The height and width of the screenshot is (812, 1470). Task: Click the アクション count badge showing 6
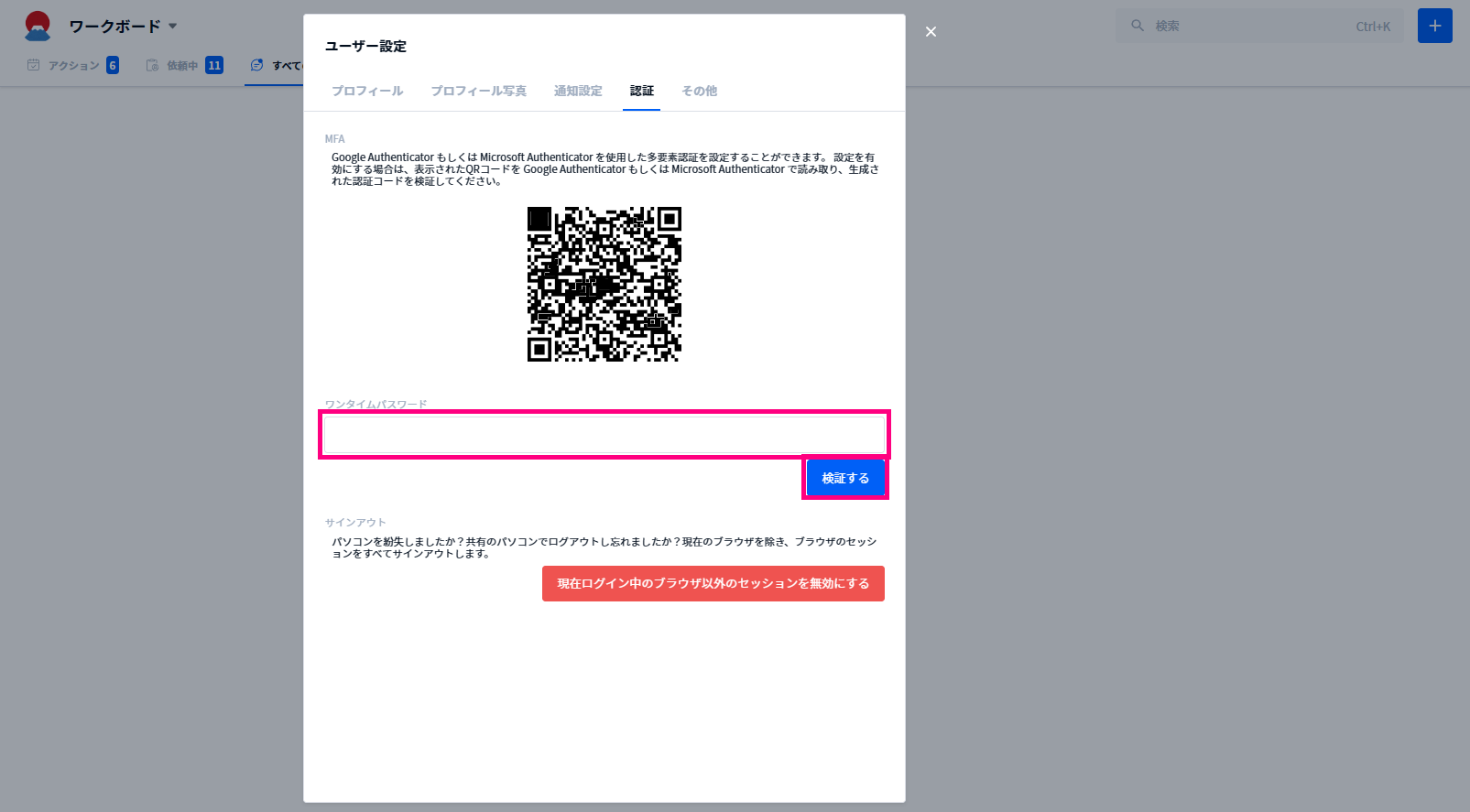pyautogui.click(x=113, y=65)
